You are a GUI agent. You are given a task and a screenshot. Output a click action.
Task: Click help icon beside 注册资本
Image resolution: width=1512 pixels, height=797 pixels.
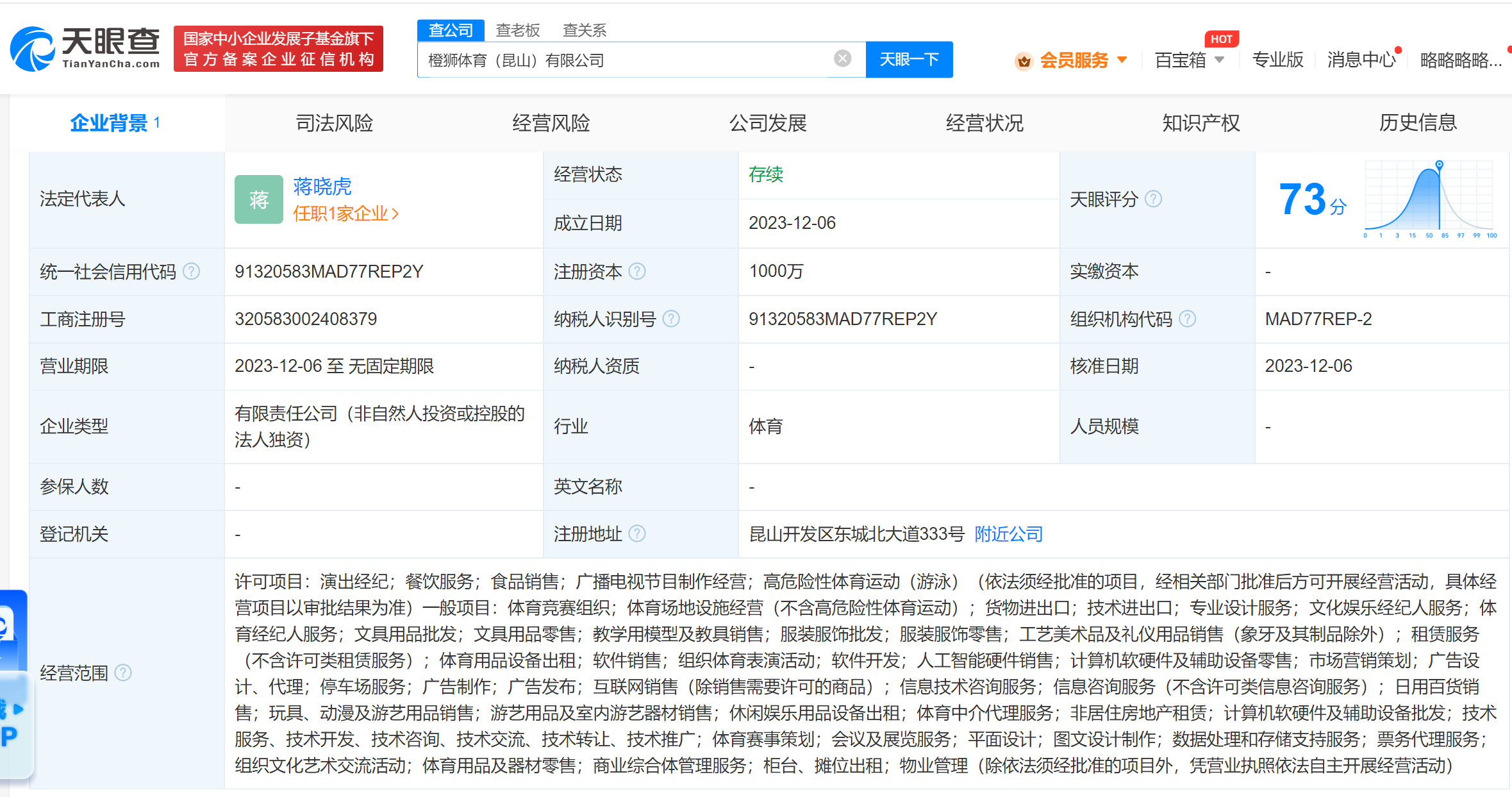637,272
